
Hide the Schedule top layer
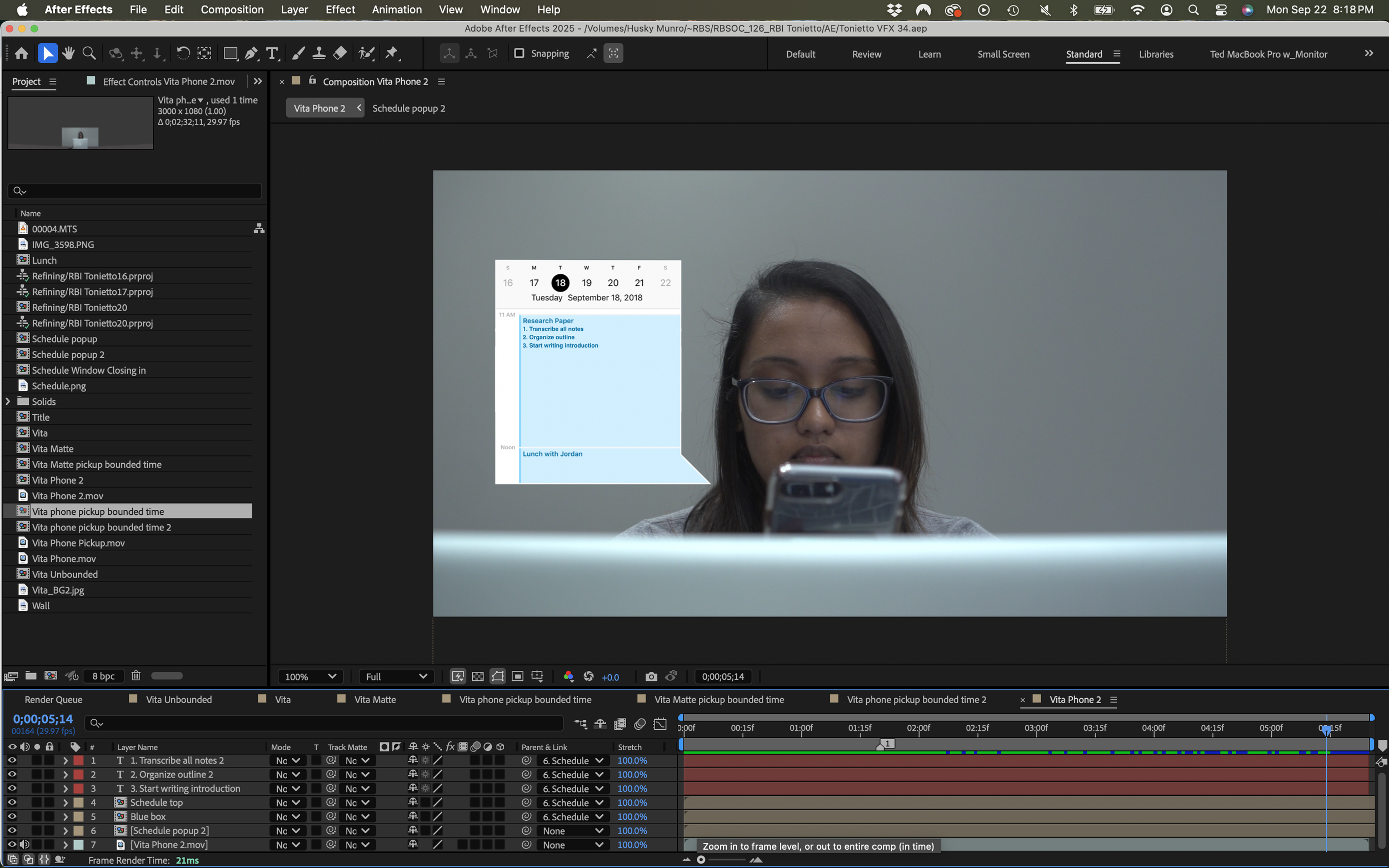[12, 802]
